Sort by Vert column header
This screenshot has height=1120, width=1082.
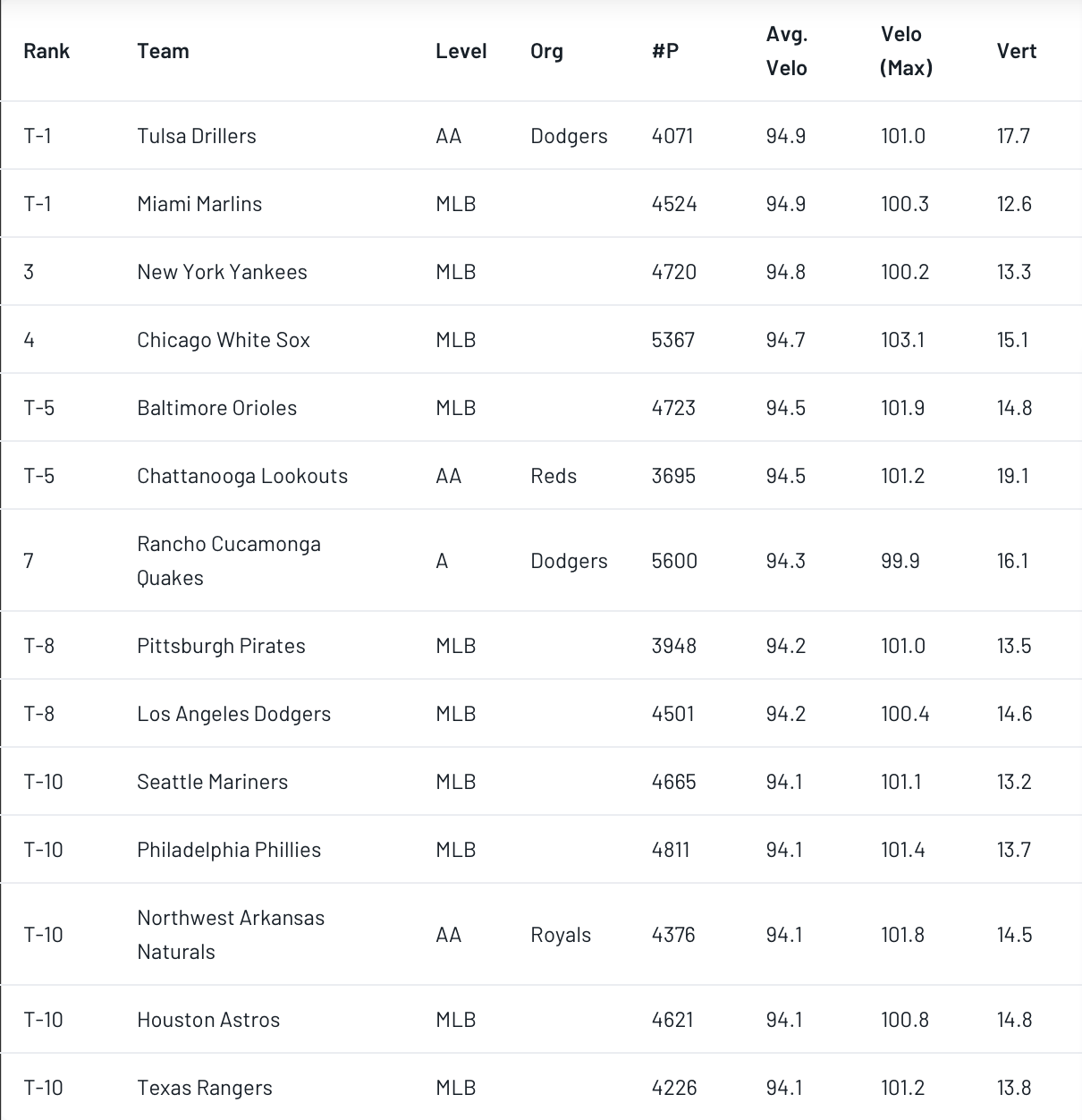(1017, 51)
